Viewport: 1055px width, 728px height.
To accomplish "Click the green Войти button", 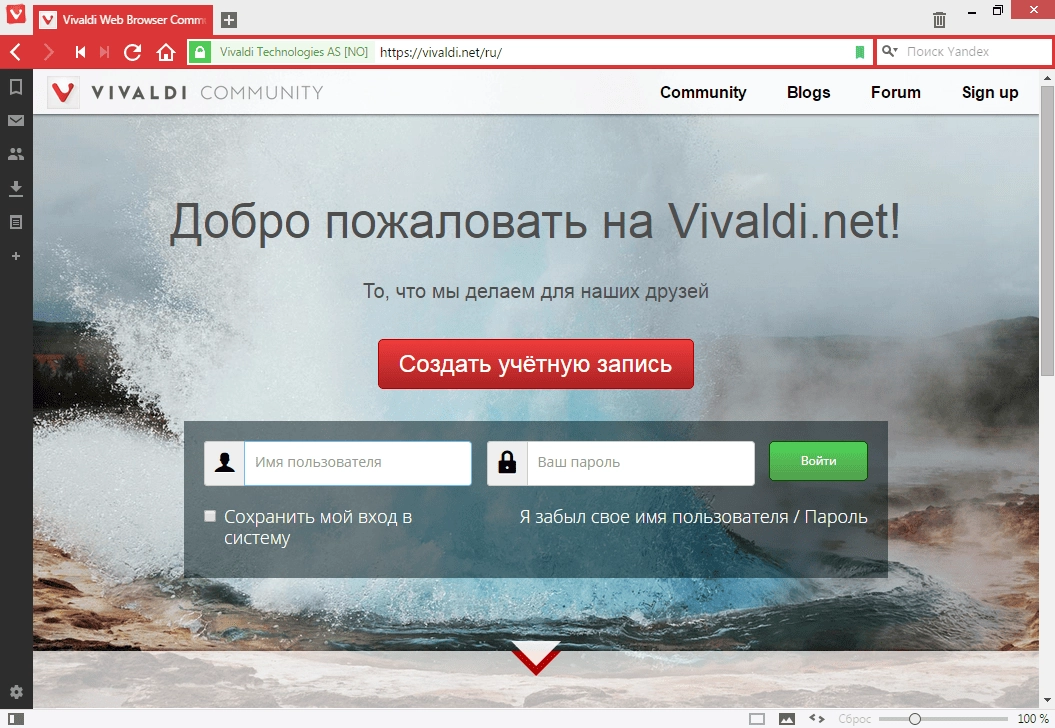I will 818,461.
